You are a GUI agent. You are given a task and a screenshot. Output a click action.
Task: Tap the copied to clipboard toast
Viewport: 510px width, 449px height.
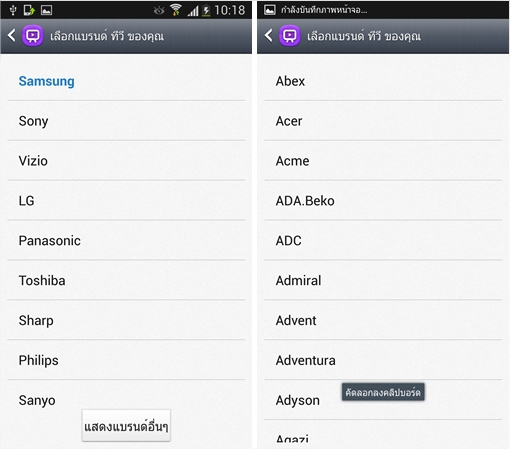383,392
